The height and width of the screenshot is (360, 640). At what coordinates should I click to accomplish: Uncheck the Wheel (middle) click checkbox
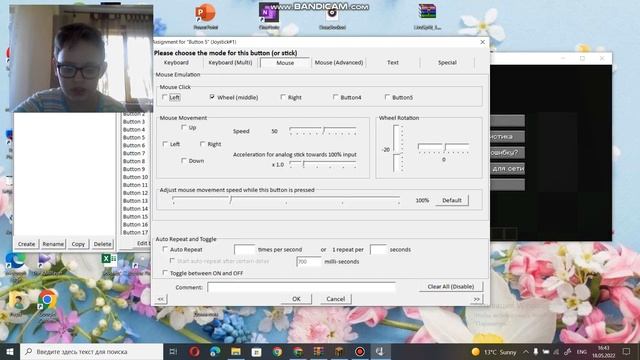212,97
